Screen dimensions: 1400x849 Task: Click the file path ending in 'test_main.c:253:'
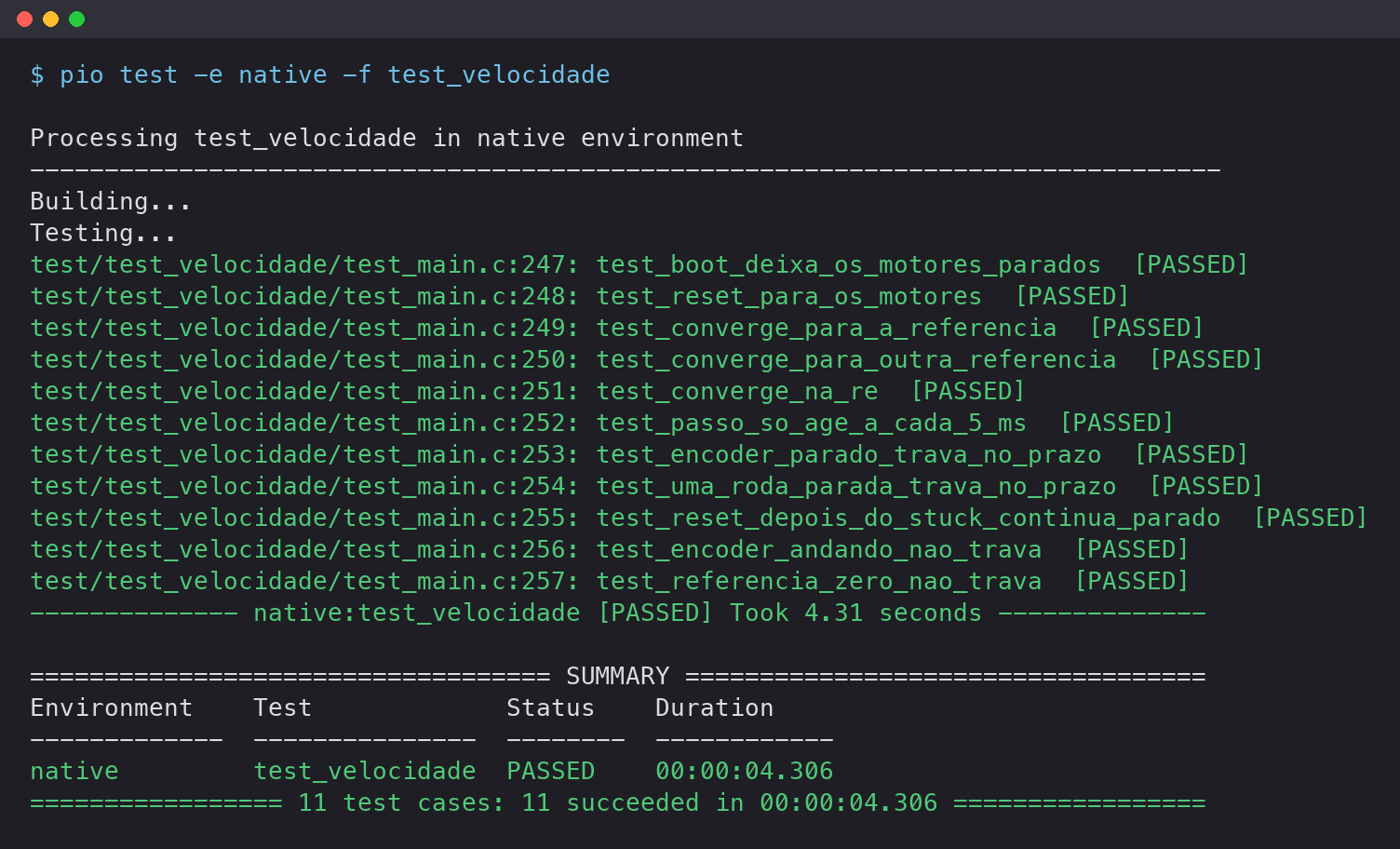click(x=304, y=454)
